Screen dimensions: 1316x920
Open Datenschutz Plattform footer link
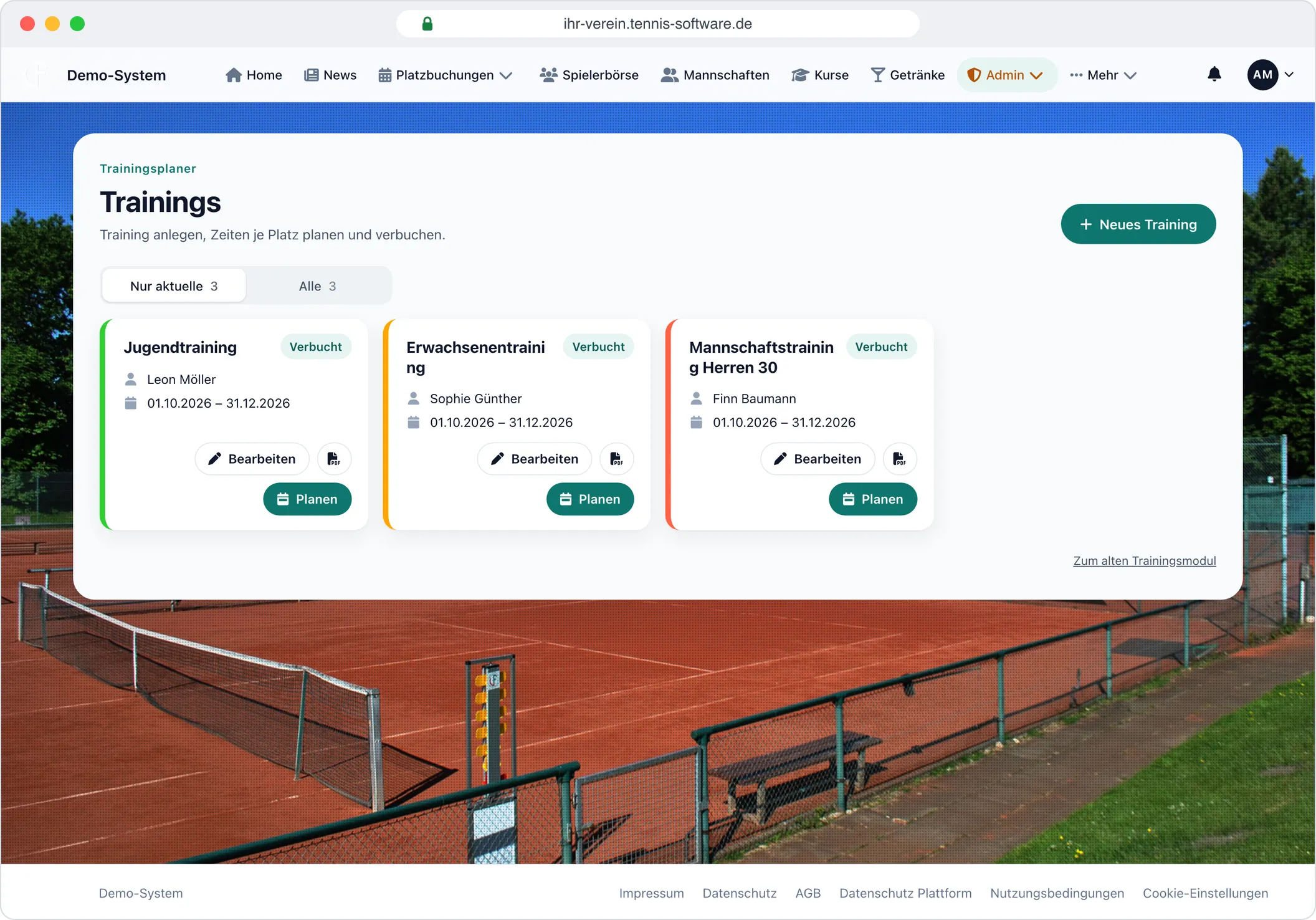(x=905, y=893)
